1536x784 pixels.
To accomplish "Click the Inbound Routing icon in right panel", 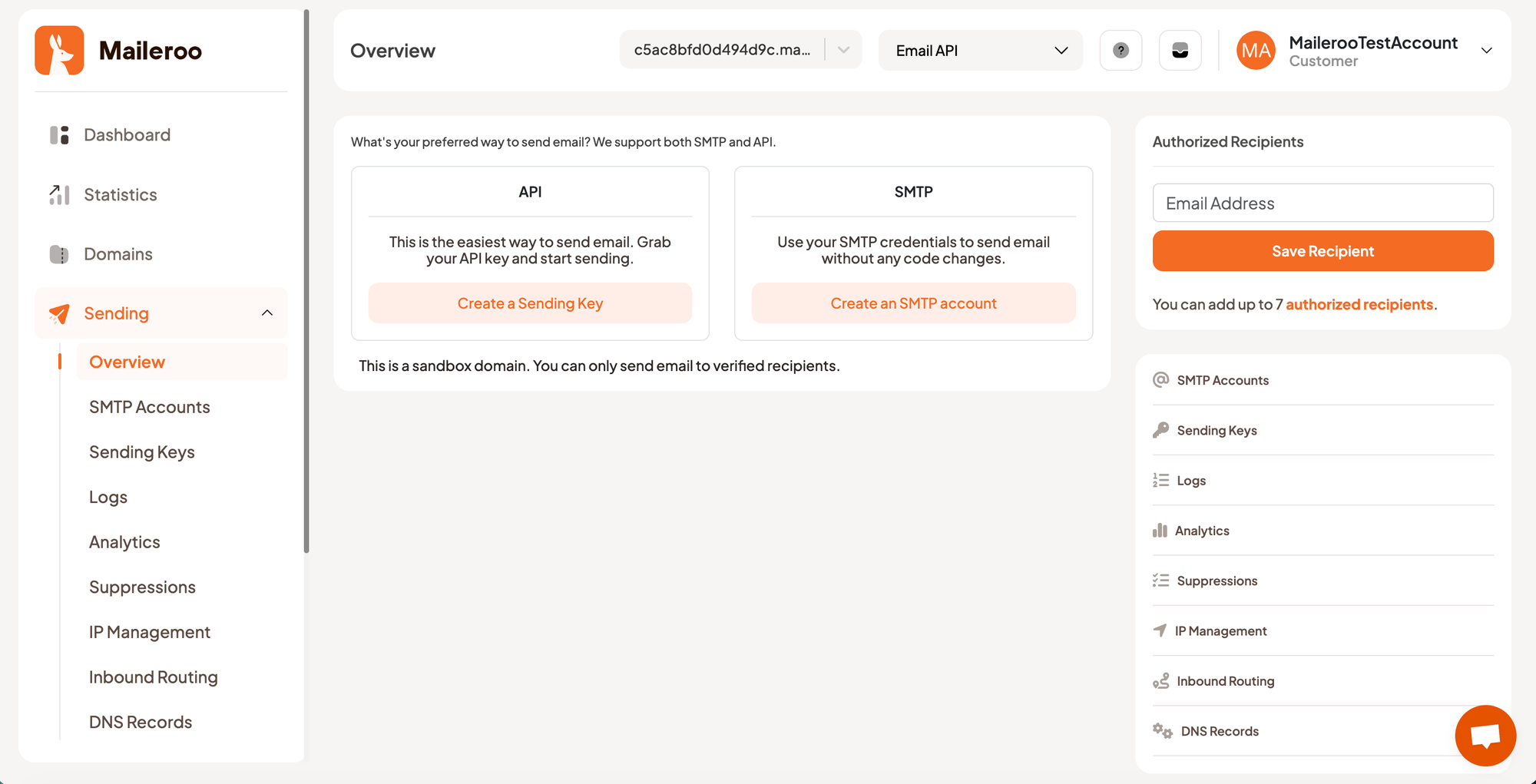I will pos(1160,681).
